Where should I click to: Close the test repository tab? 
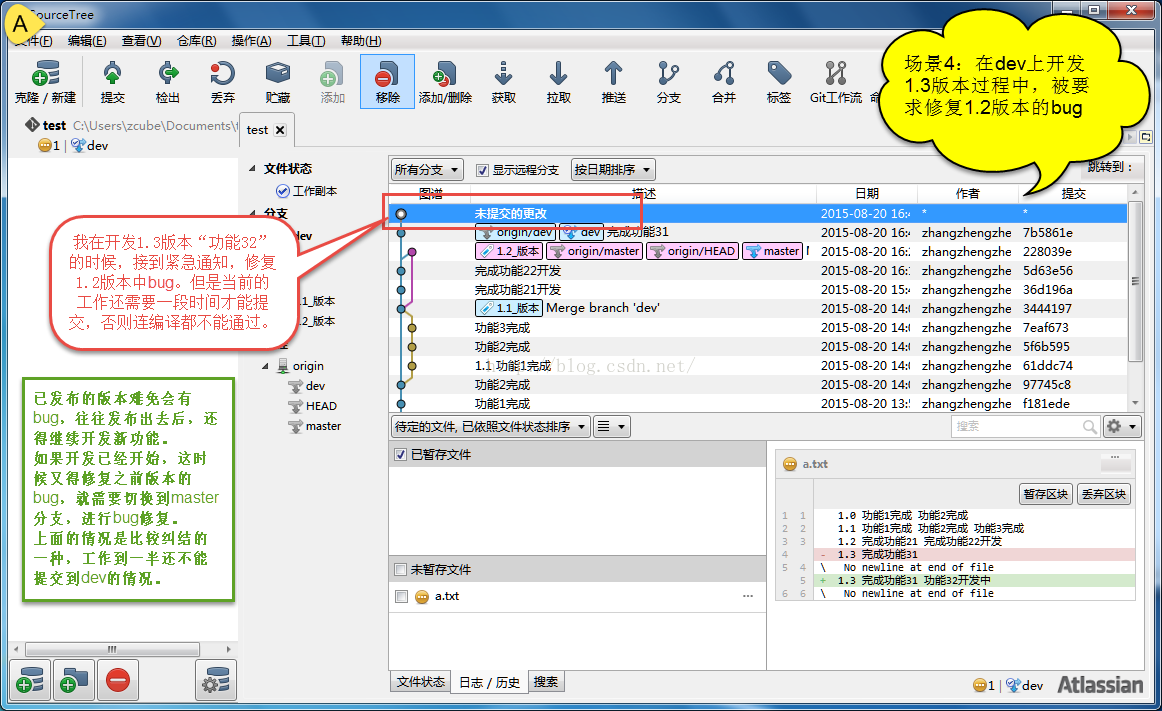(x=280, y=130)
